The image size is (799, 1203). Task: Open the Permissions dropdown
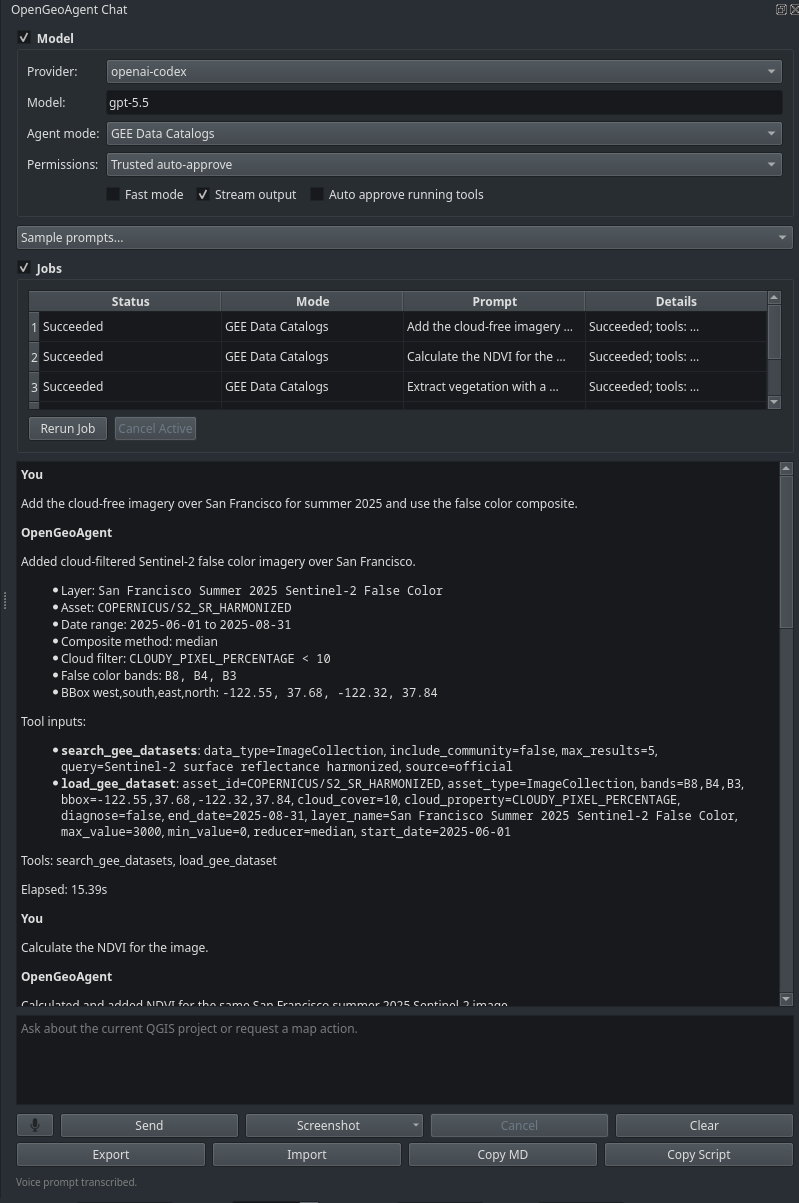point(444,164)
